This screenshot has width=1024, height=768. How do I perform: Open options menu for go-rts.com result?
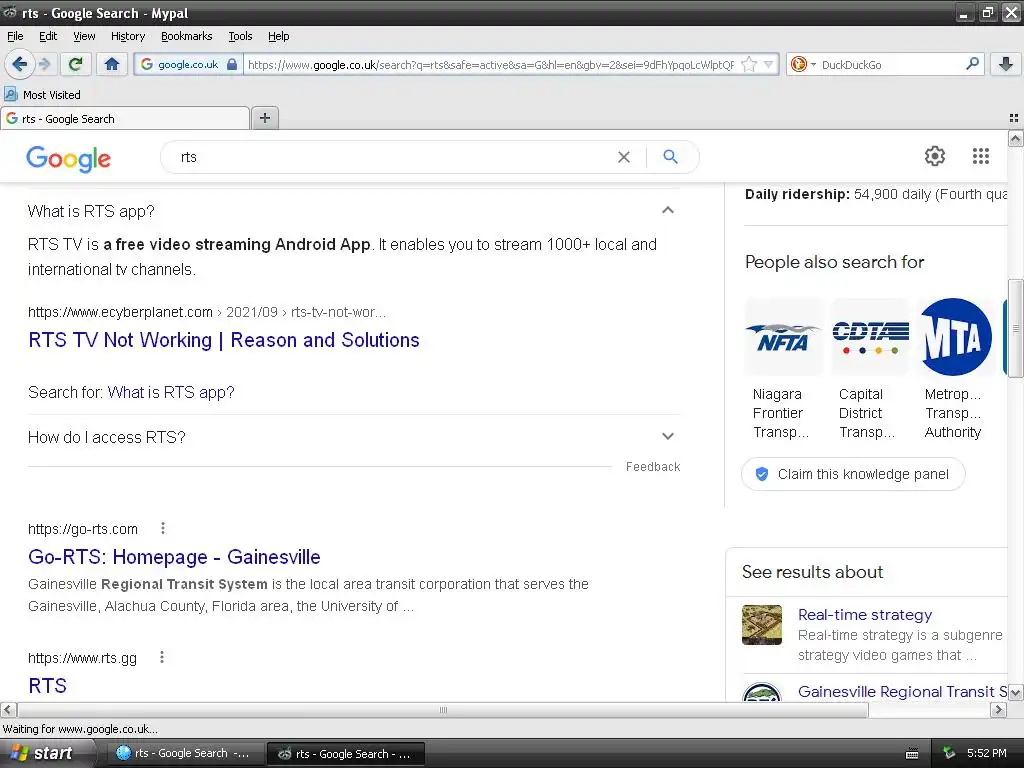163,528
